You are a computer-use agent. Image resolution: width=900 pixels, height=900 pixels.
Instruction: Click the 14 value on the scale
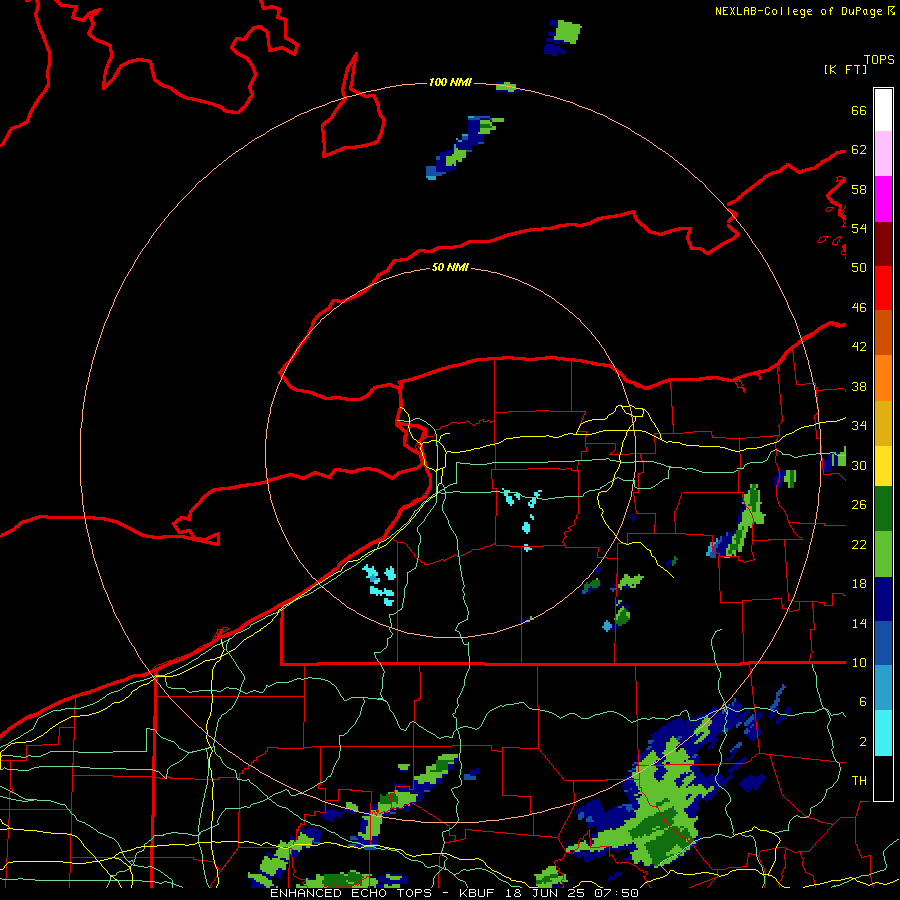point(859,623)
